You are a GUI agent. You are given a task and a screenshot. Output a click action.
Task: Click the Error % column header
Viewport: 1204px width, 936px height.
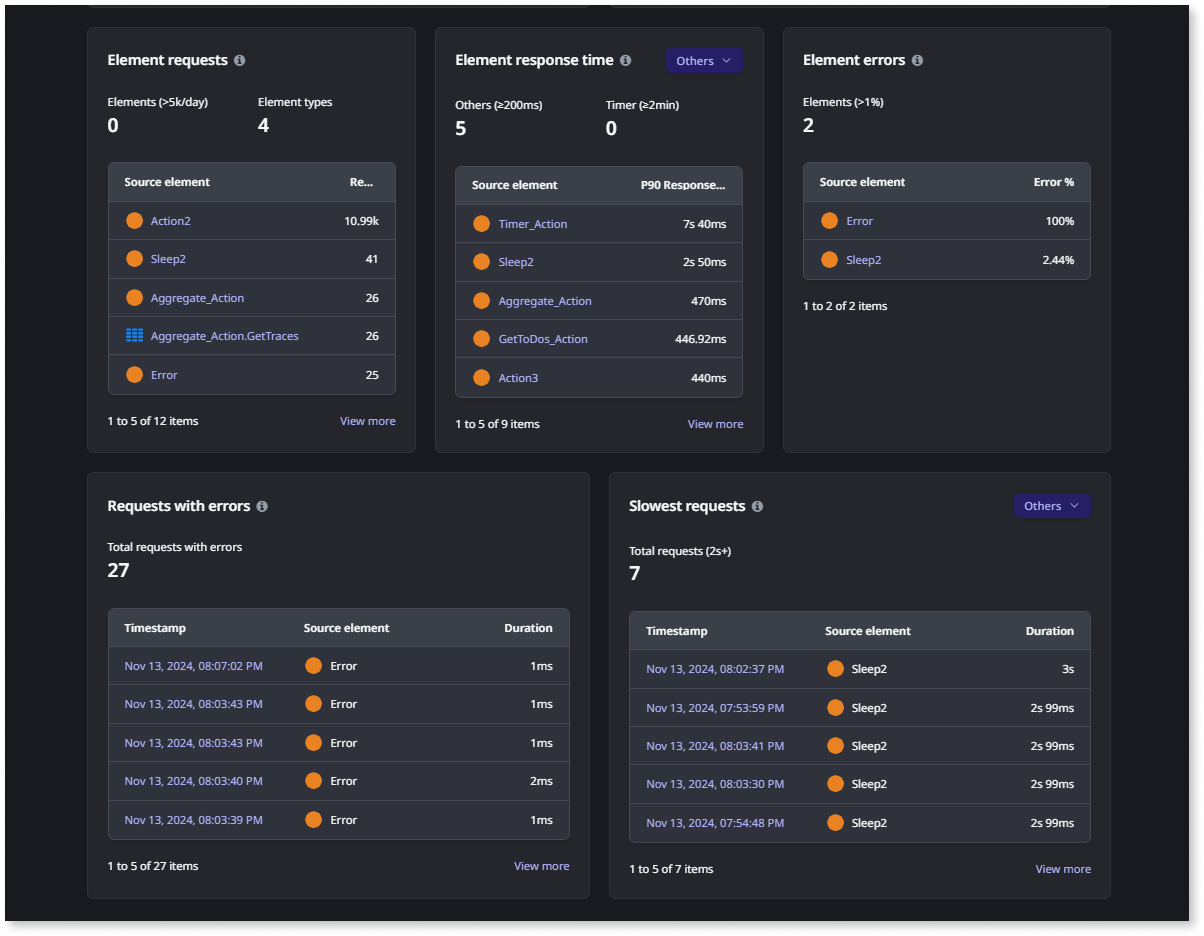[1053, 182]
